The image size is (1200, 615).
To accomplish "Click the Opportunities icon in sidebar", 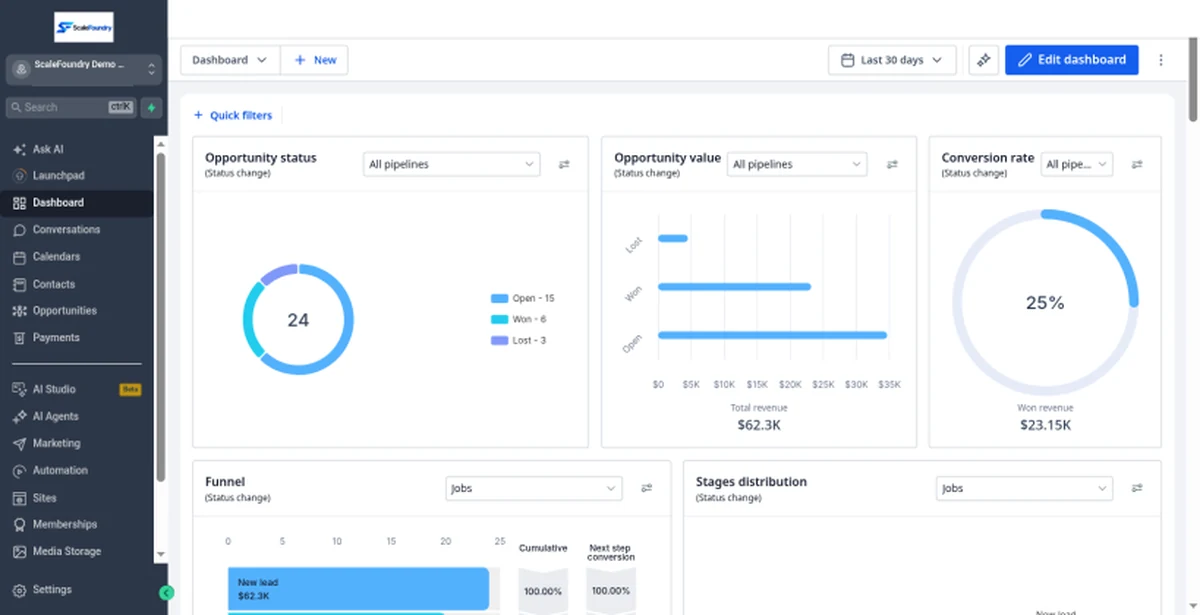I will click(x=20, y=311).
